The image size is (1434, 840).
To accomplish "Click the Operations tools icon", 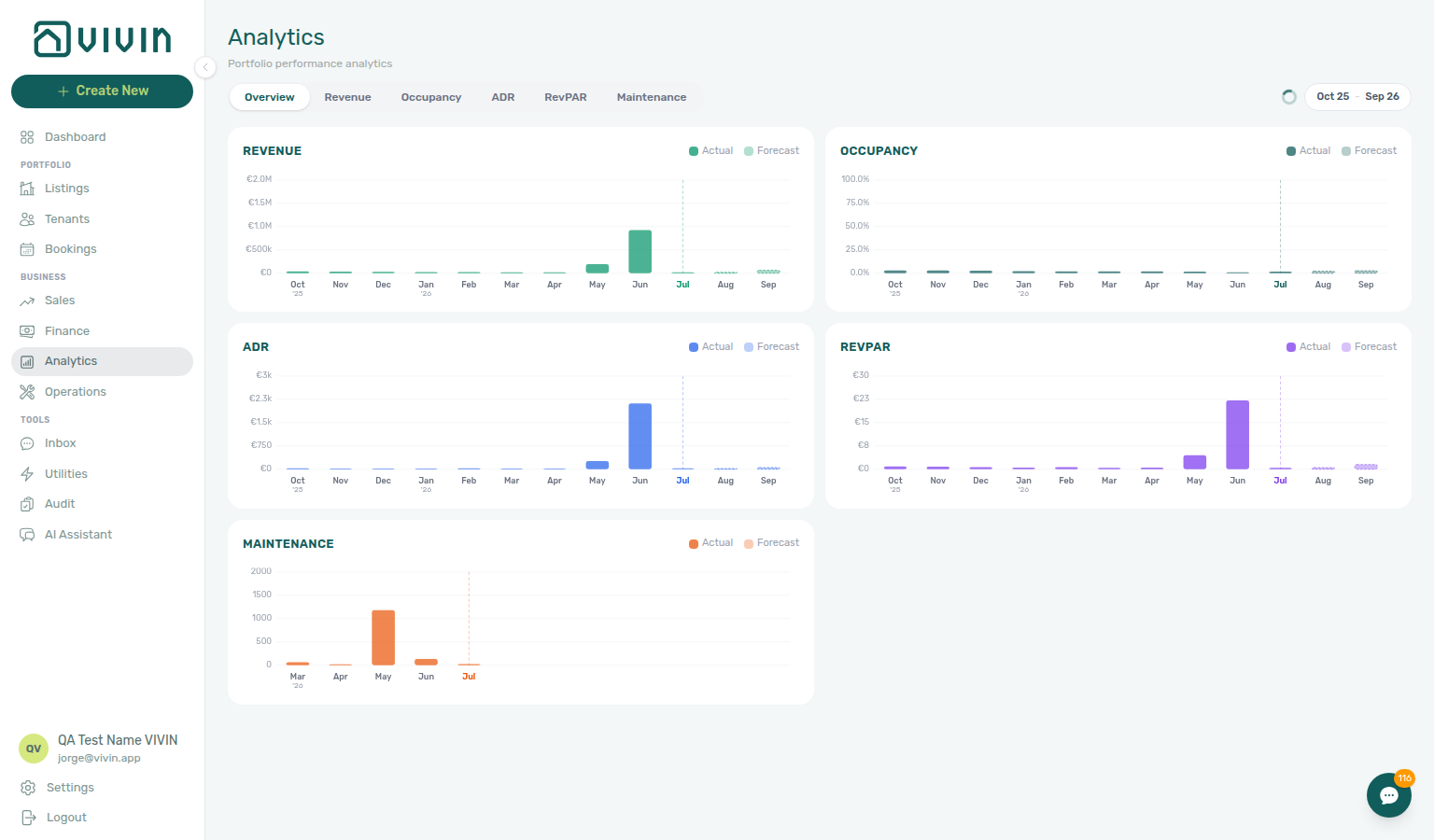I will [27, 392].
